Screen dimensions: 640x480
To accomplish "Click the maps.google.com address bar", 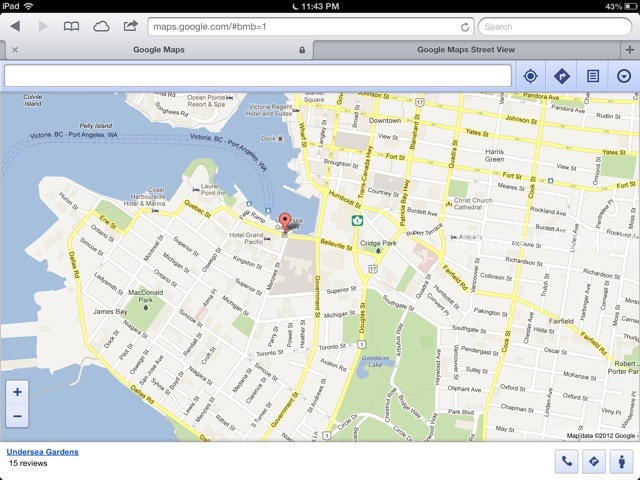I will point(310,27).
